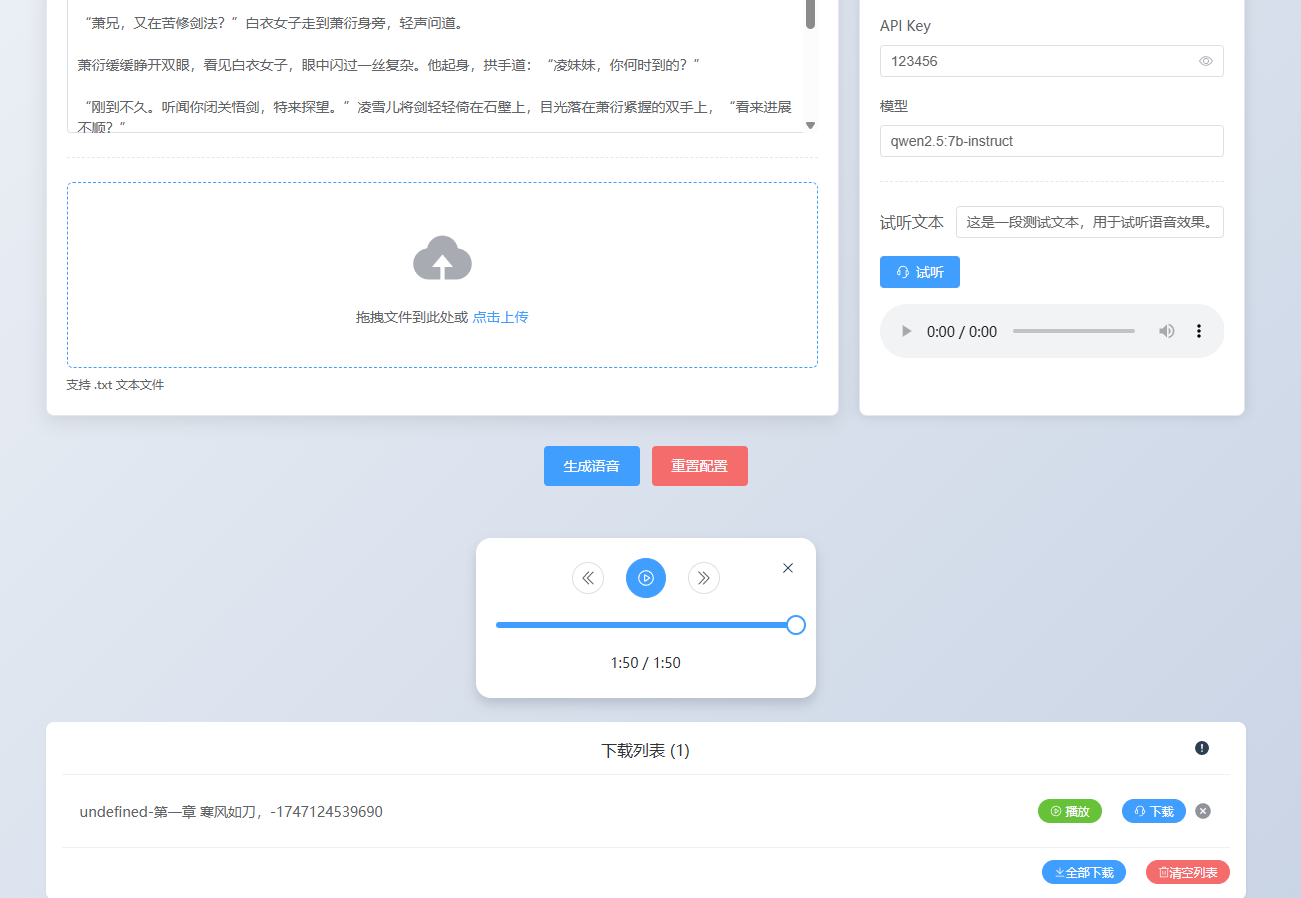Screen dimensions: 1301x898
Task: Click the 生成语音 button
Action: pyautogui.click(x=592, y=466)
